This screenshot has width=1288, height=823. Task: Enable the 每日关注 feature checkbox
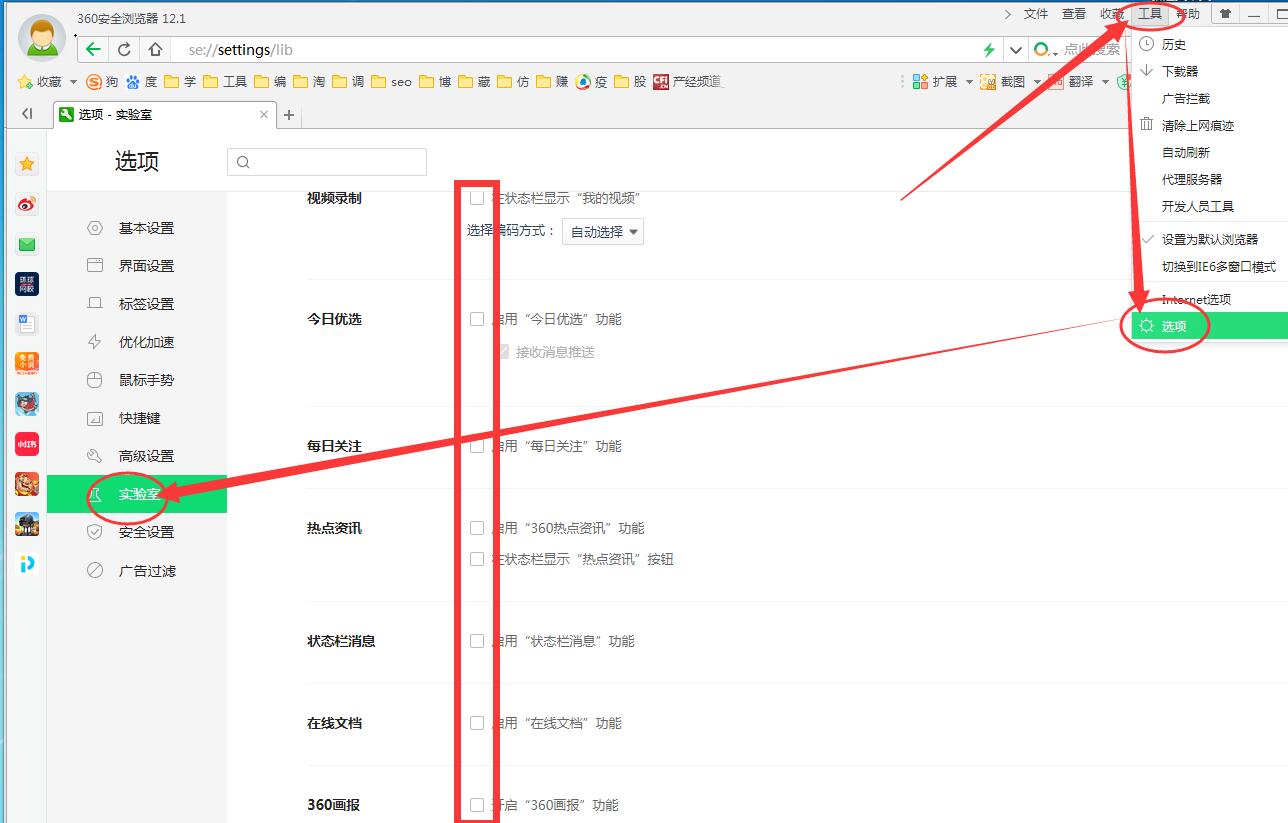pyautogui.click(x=477, y=446)
